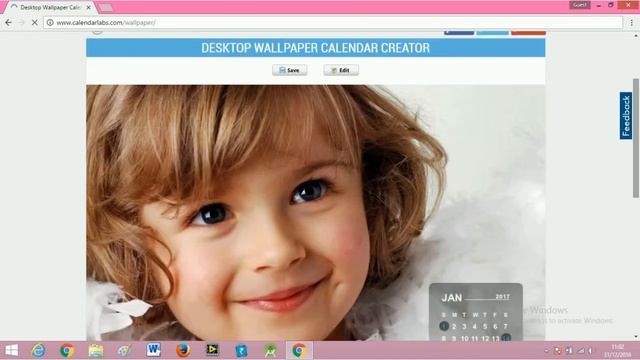Focus the calendarlabs.com address bar

(333, 23)
